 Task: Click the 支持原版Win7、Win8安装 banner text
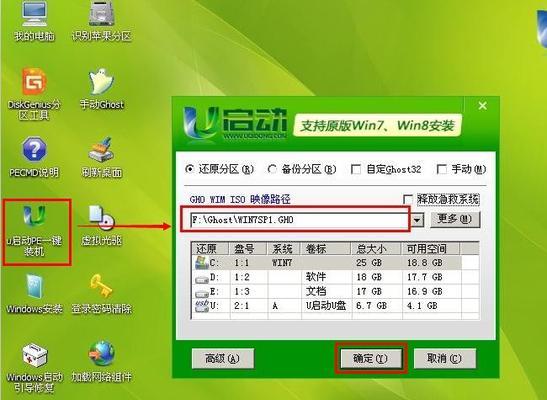(377, 126)
